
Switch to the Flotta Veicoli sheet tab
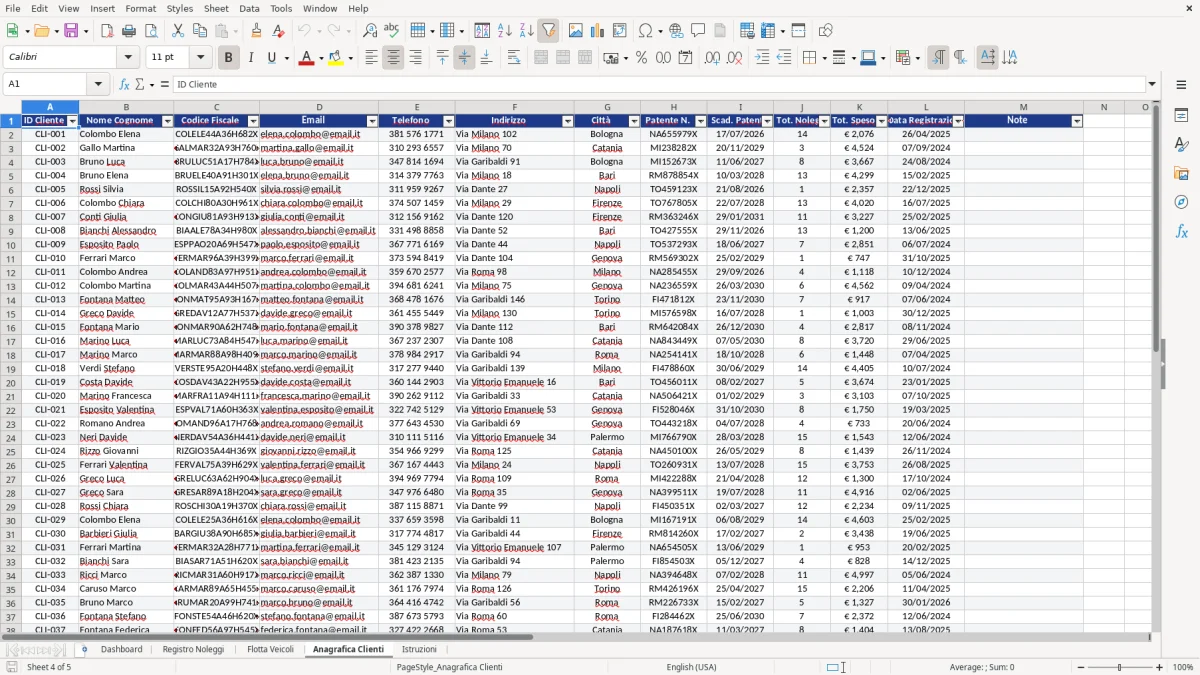tap(270, 650)
